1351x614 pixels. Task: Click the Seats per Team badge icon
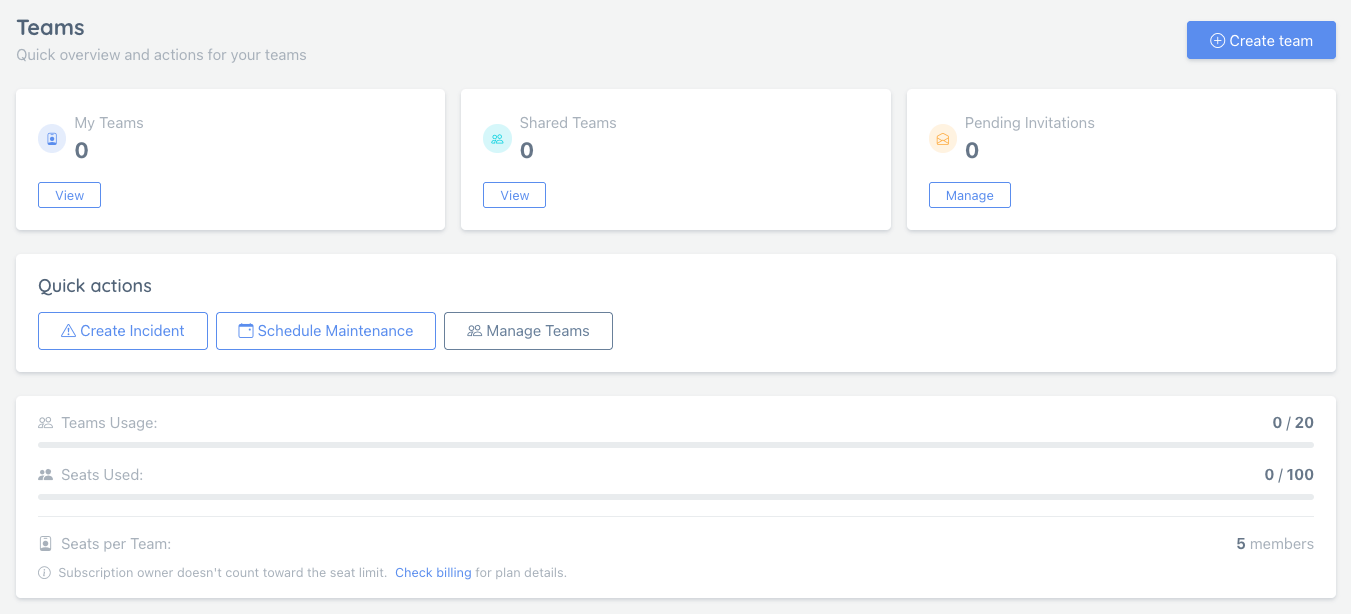[x=45, y=544]
